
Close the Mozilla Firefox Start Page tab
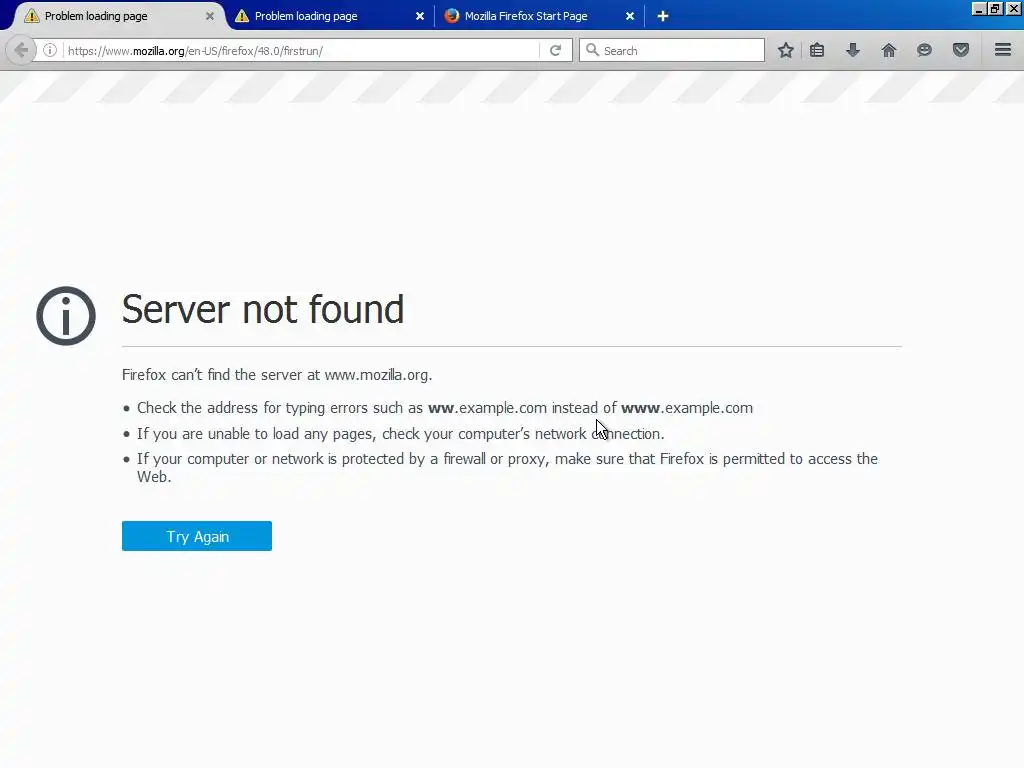pos(630,16)
